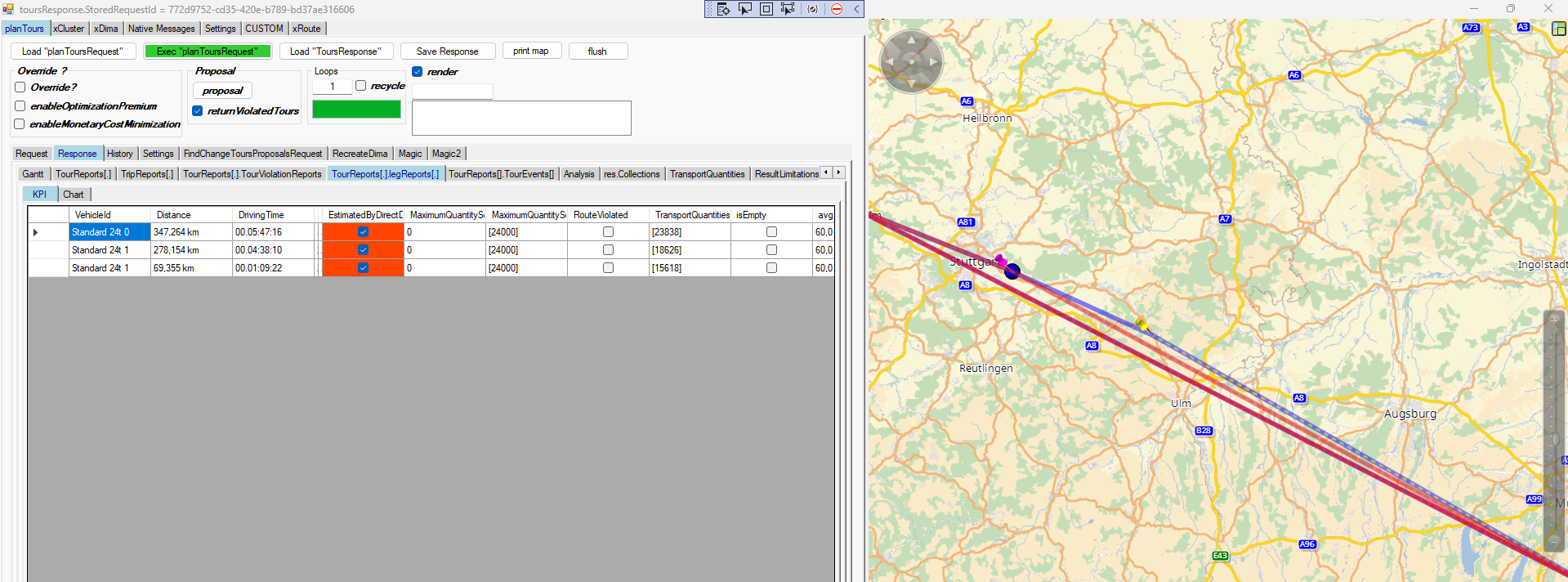Collapse the debug toolbar chevron

(x=856, y=9)
